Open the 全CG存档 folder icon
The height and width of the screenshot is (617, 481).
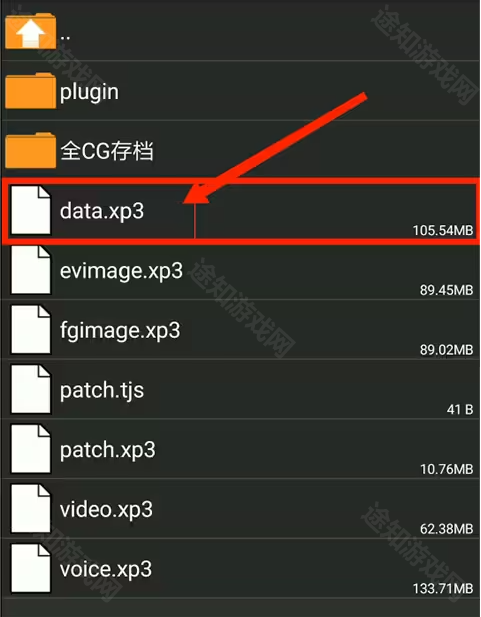(x=31, y=151)
